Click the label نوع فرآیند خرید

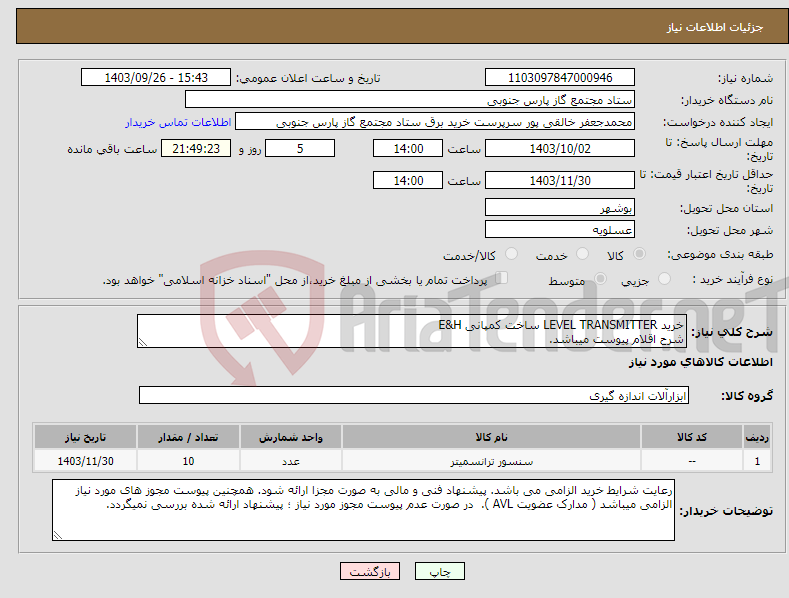(733, 279)
